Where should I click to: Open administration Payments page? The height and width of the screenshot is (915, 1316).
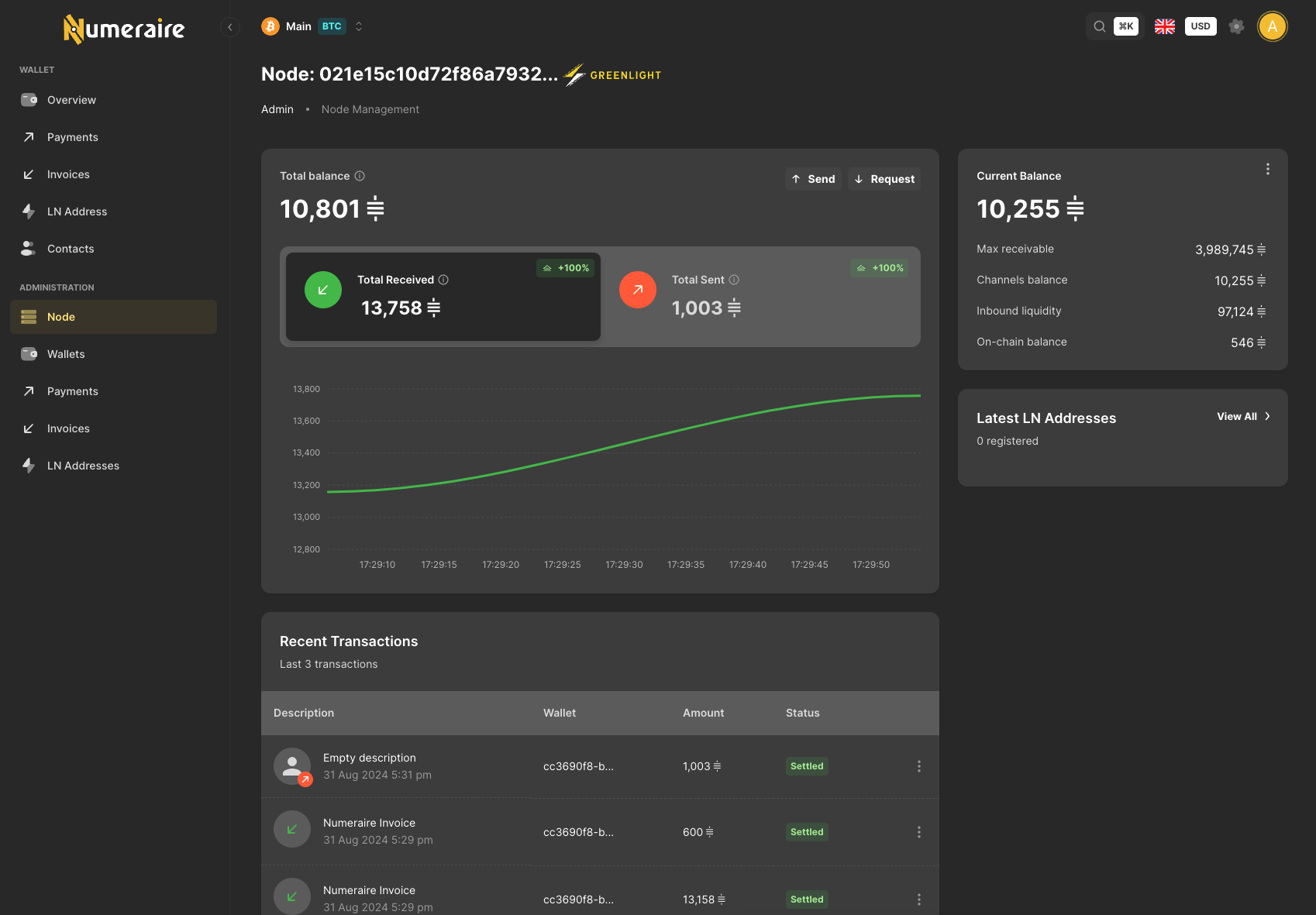pos(113,391)
